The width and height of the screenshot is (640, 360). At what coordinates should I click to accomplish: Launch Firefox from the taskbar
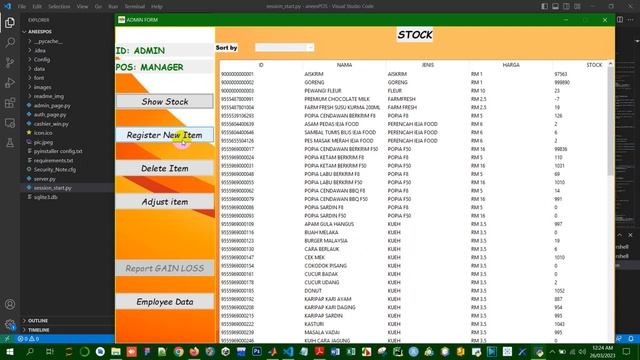click(194, 352)
